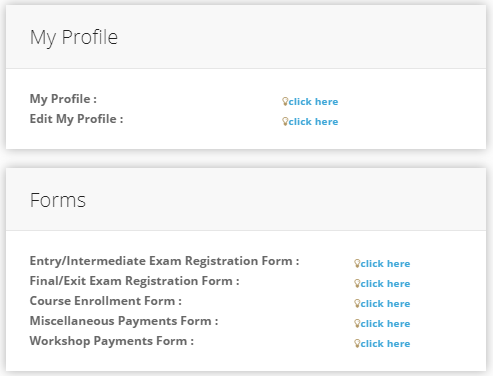Click the lightbulb icon beside My Profile link

[x=285, y=101]
